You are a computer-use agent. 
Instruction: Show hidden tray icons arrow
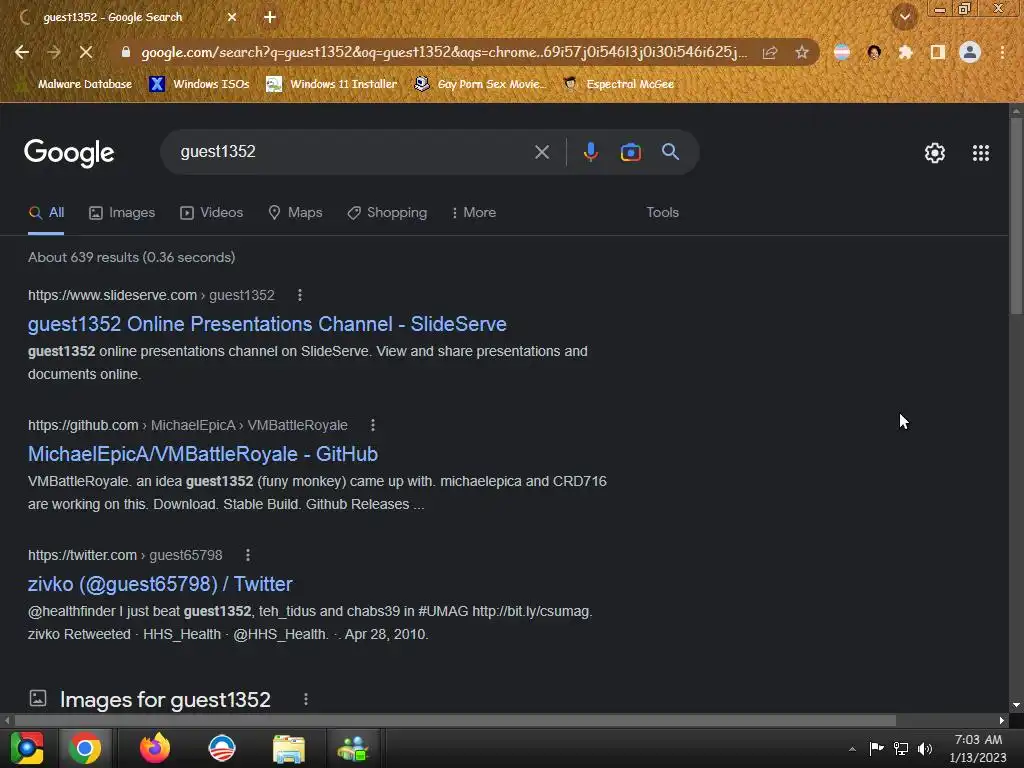click(852, 749)
